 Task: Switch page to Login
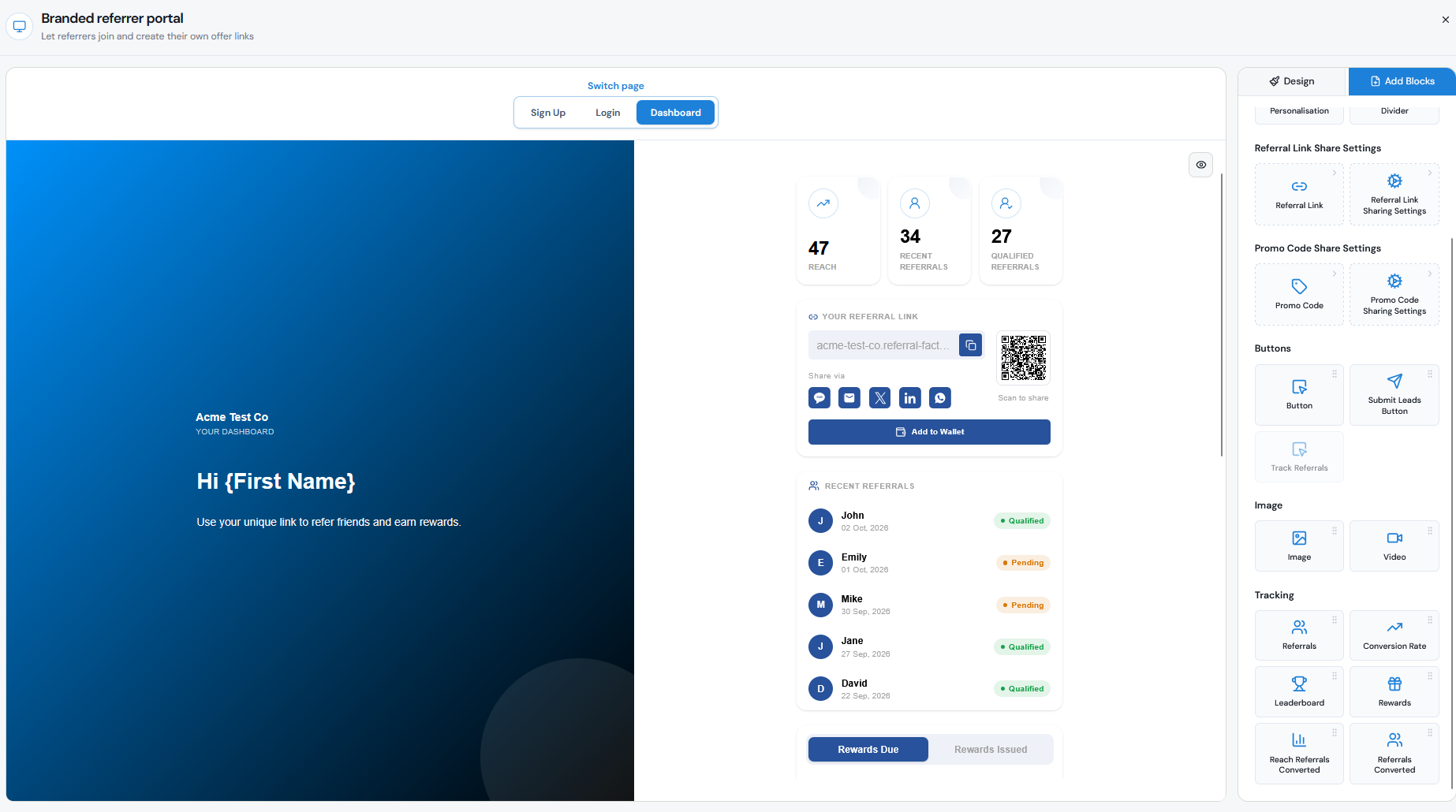(x=607, y=113)
